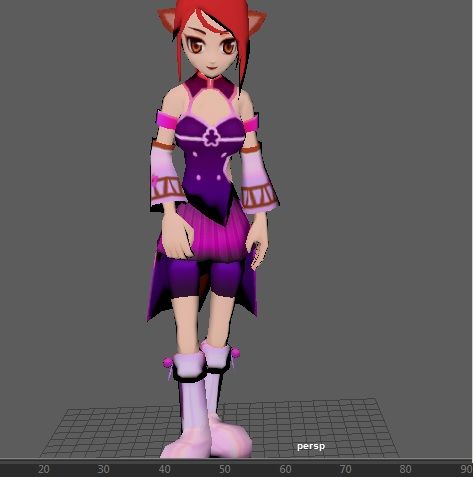Select frame 50 on the time slider
This screenshot has width=473, height=477.
click(225, 469)
